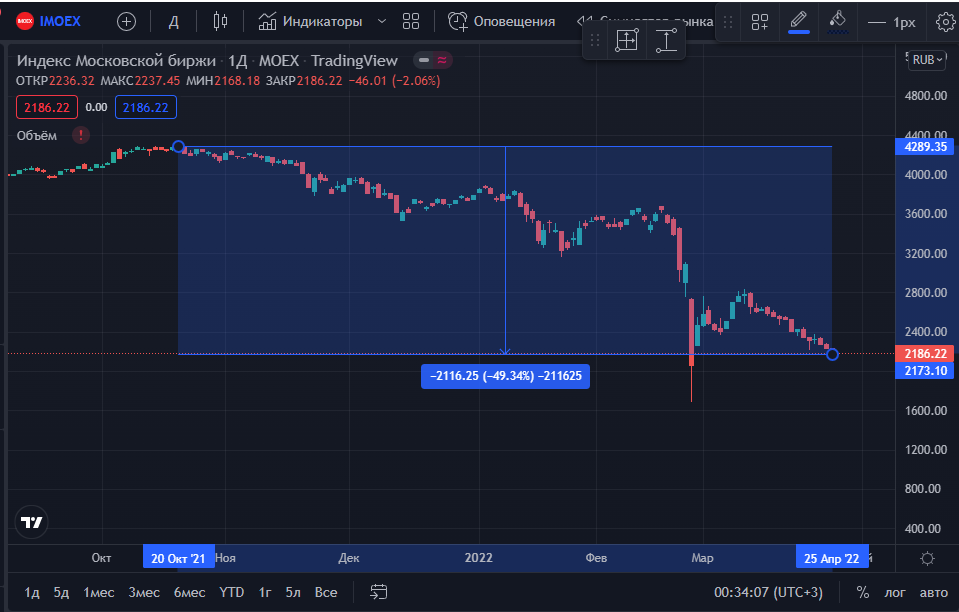Open drawing settings gear icon

point(946,23)
